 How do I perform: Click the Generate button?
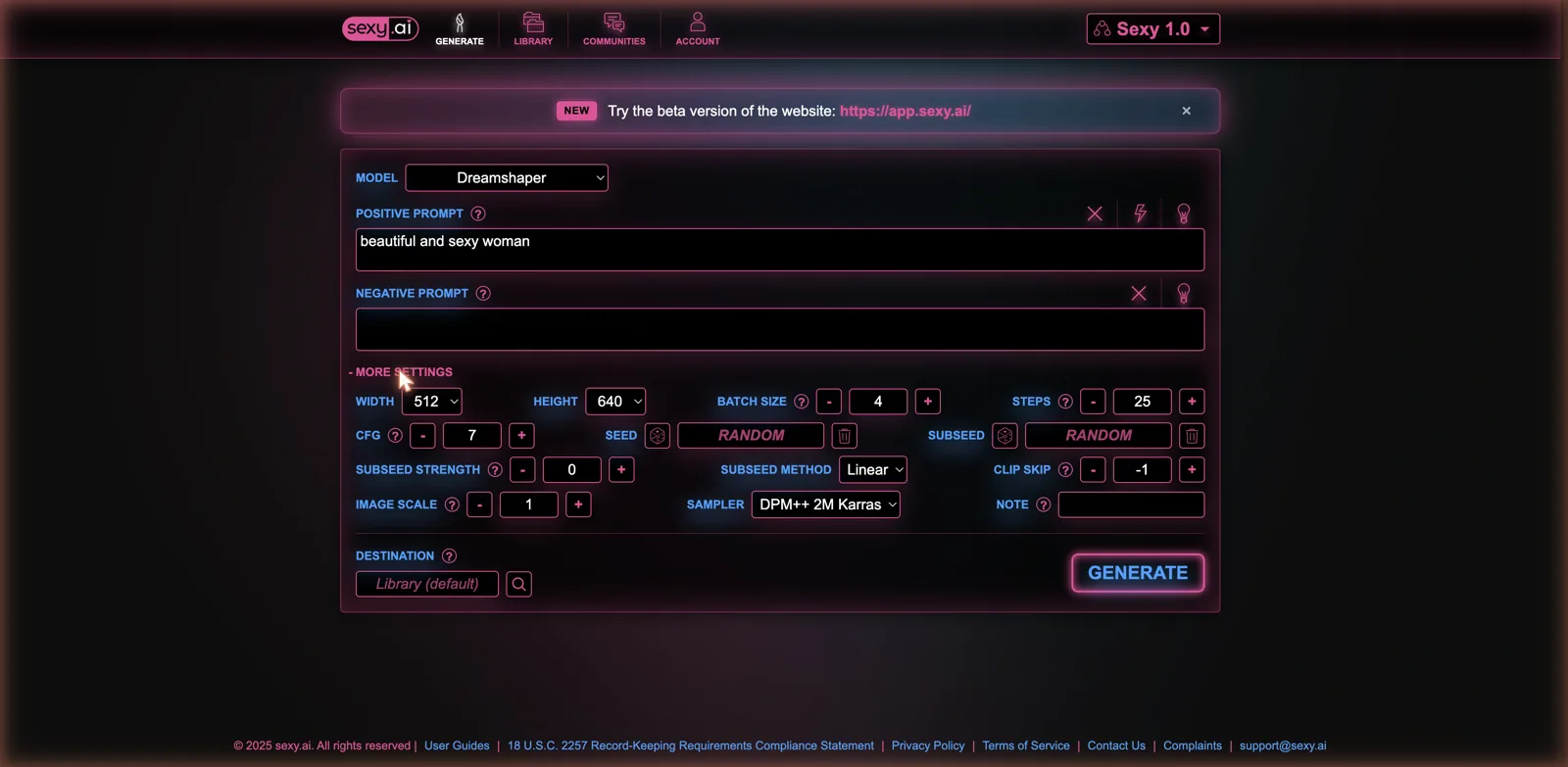click(x=1138, y=573)
